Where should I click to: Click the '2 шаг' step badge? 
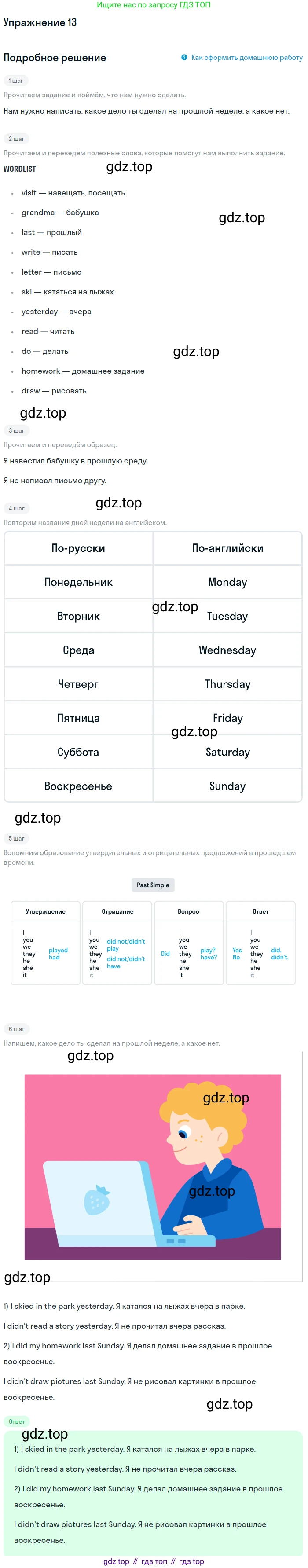(x=16, y=139)
